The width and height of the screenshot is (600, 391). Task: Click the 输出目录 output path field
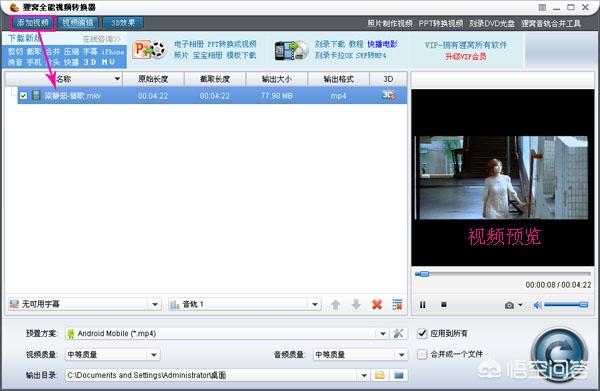pyautogui.click(x=212, y=375)
